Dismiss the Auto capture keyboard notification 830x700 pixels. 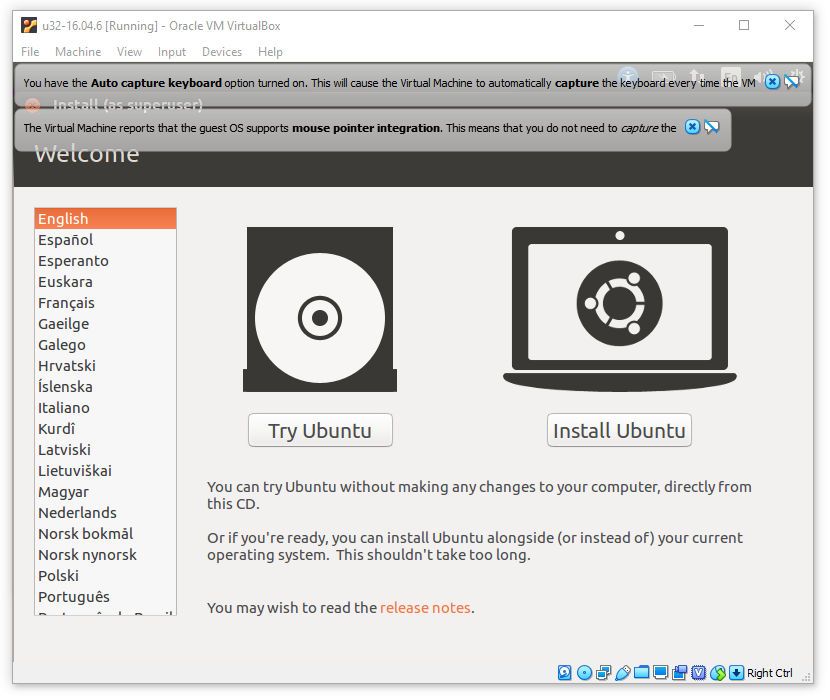772,82
